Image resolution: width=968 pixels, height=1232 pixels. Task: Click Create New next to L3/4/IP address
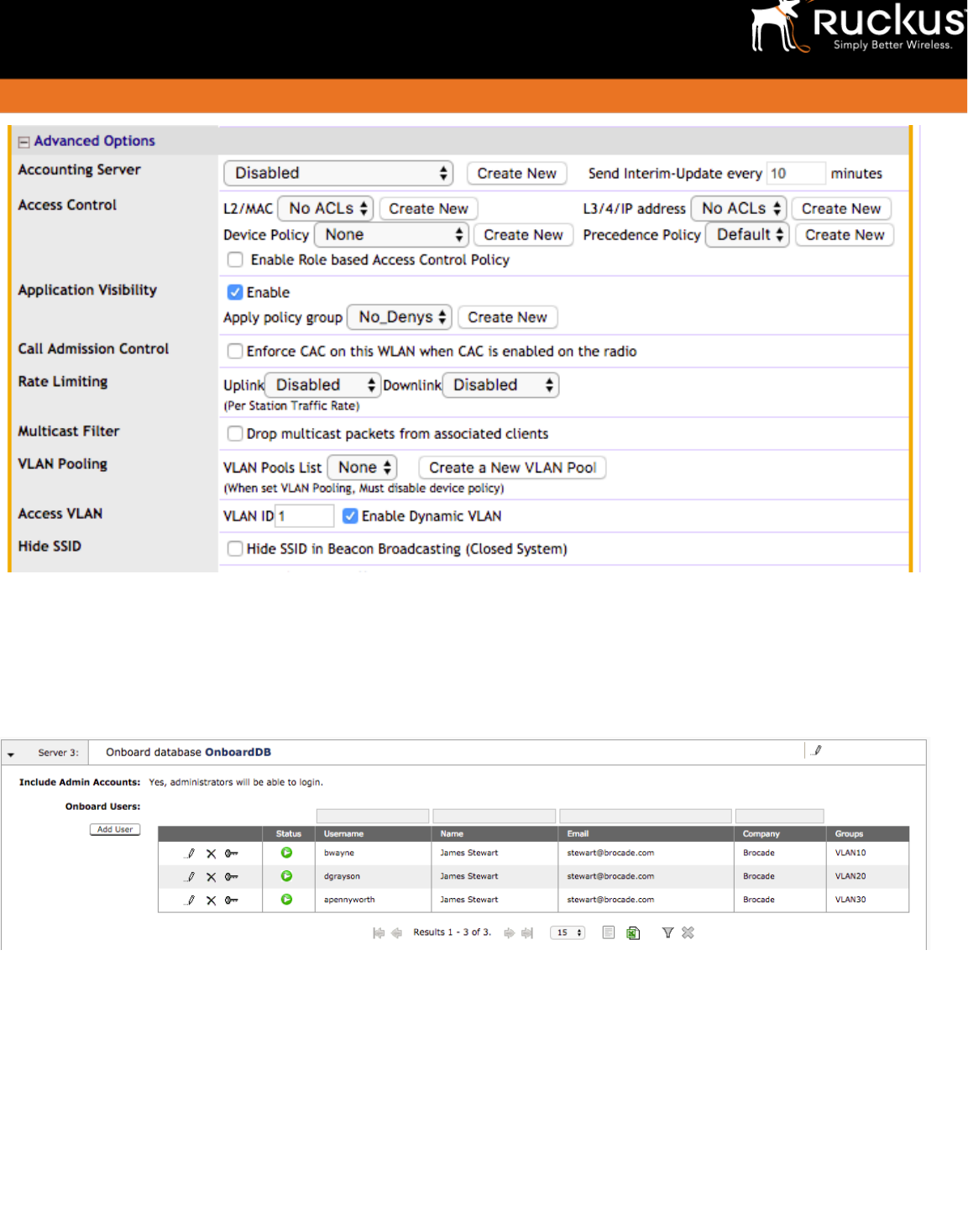click(x=840, y=208)
